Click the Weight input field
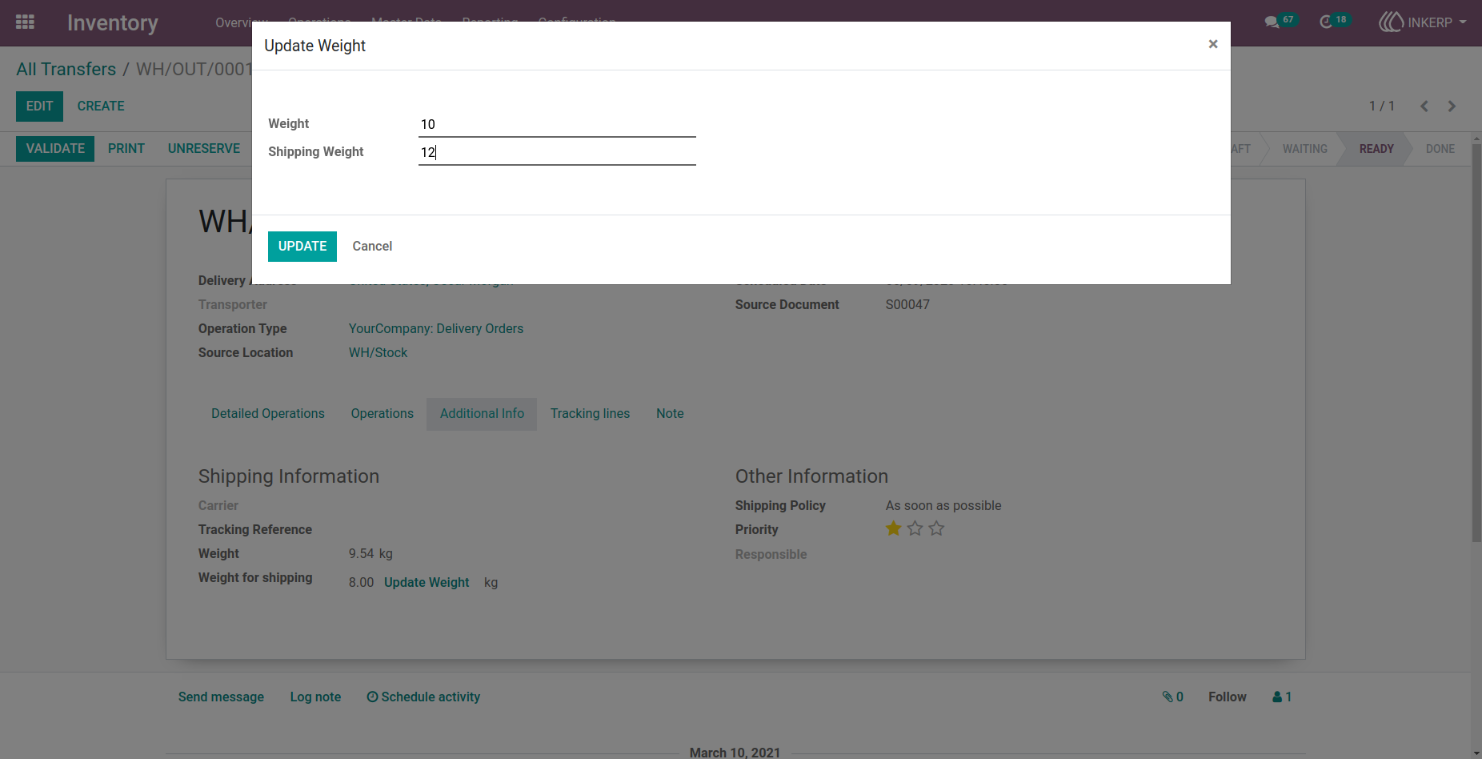 (x=557, y=124)
